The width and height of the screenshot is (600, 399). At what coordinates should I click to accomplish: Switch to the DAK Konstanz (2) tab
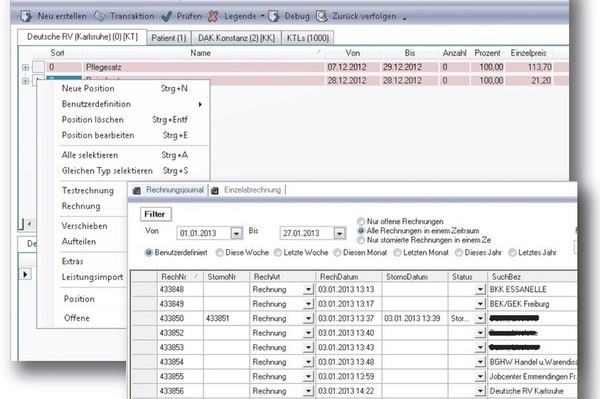(x=236, y=38)
